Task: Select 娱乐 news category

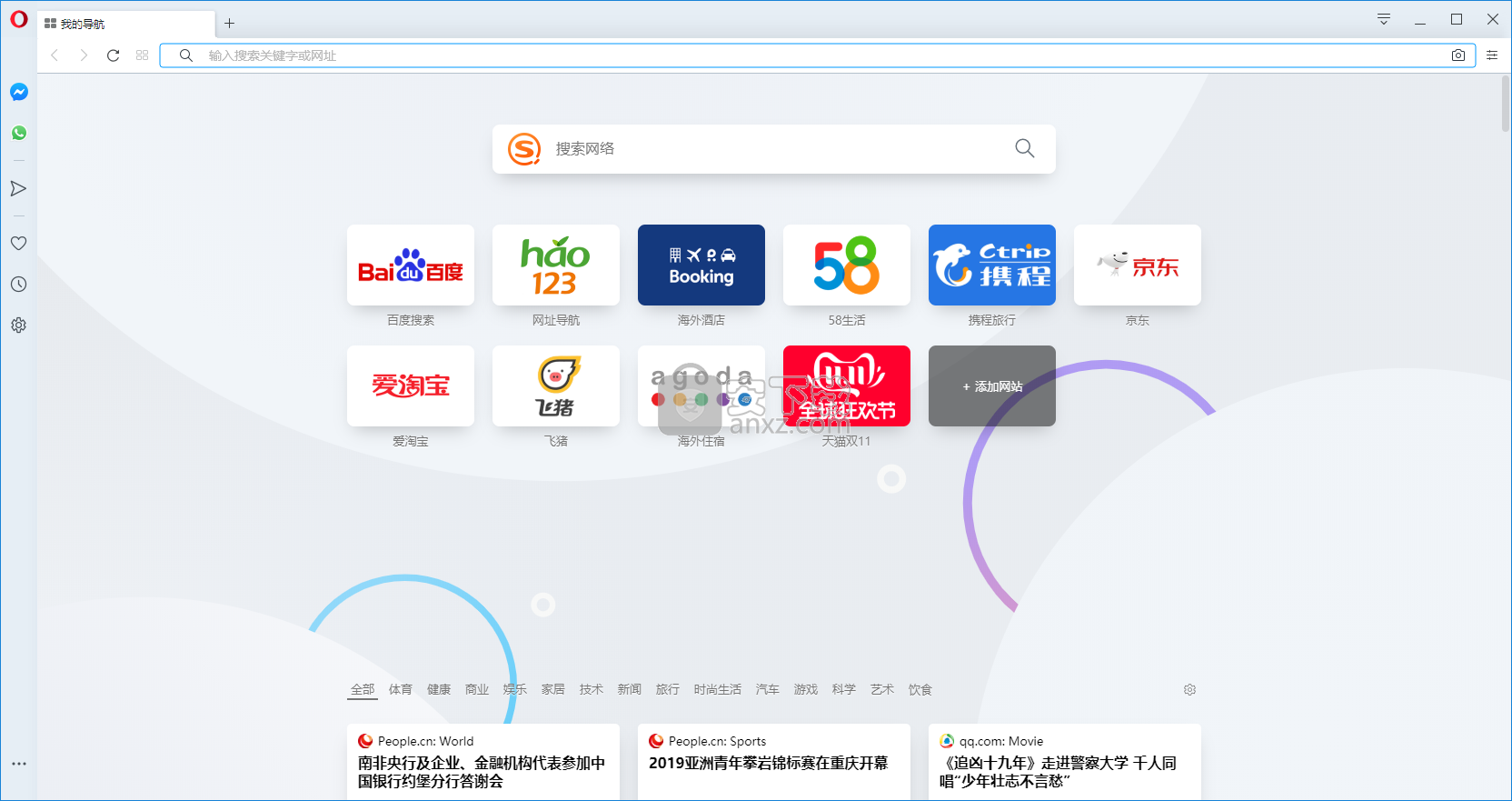Action: pyautogui.click(x=515, y=689)
